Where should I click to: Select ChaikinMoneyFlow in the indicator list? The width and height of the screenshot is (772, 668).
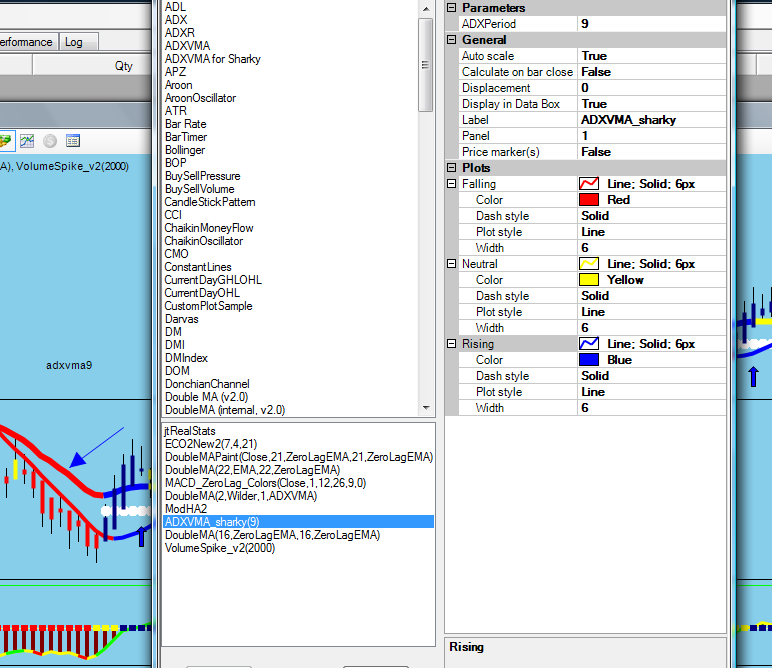(x=209, y=228)
